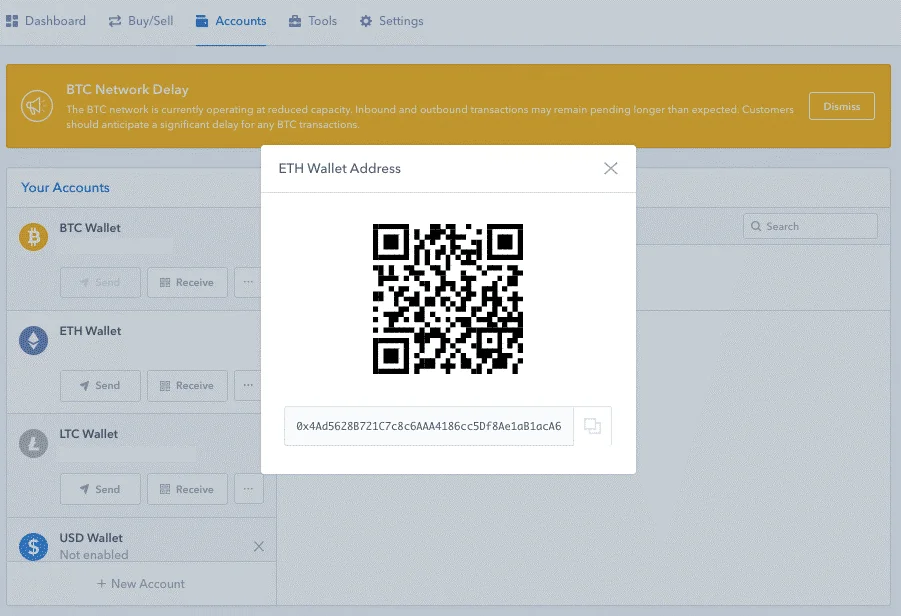Click the Litecoin wallet icon
The width and height of the screenshot is (901, 616).
tap(33, 444)
